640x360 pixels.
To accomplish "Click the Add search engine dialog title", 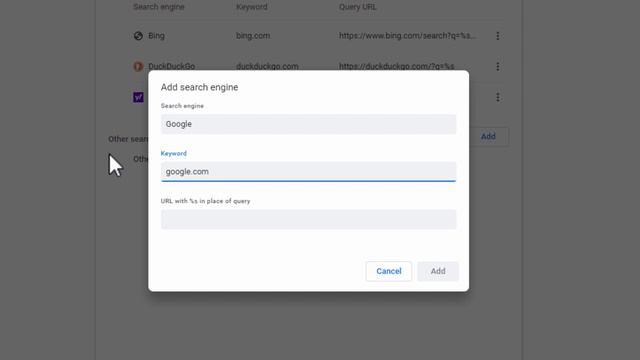I will tap(199, 87).
